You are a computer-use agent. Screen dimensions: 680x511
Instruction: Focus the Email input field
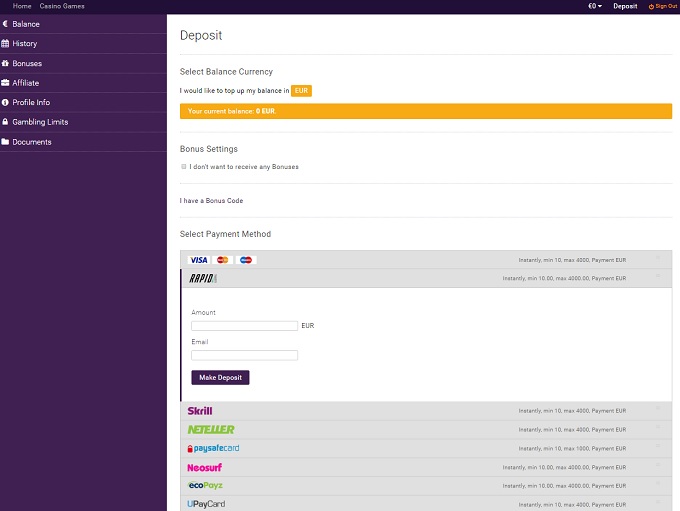pyautogui.click(x=244, y=355)
